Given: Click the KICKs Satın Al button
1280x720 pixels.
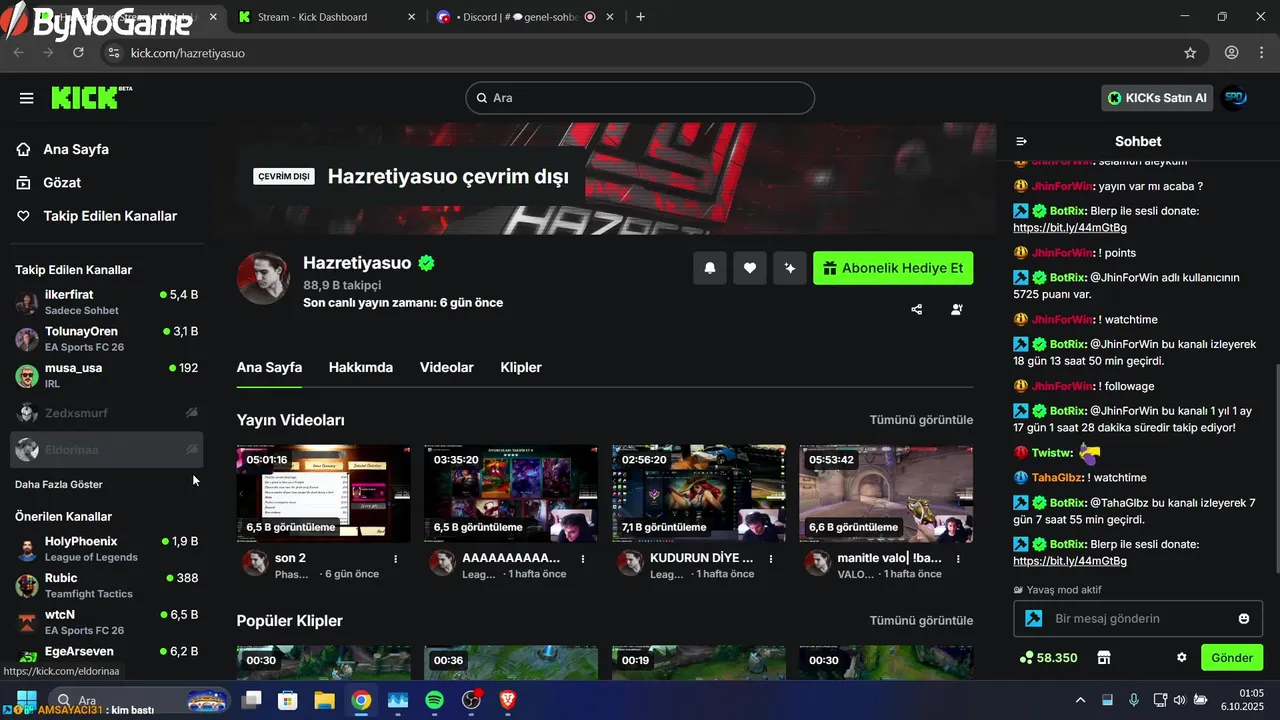Looking at the screenshot, I should pos(1158,98).
